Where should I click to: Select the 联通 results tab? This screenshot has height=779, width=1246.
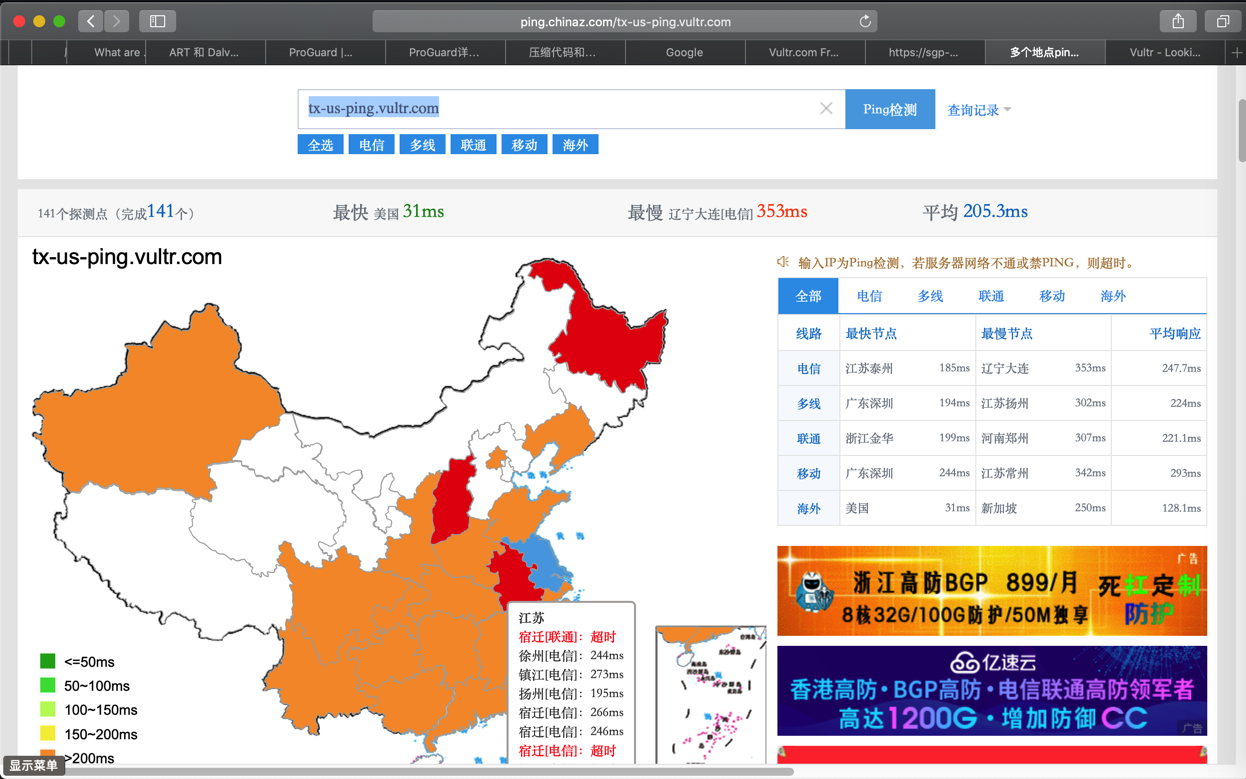(x=991, y=296)
